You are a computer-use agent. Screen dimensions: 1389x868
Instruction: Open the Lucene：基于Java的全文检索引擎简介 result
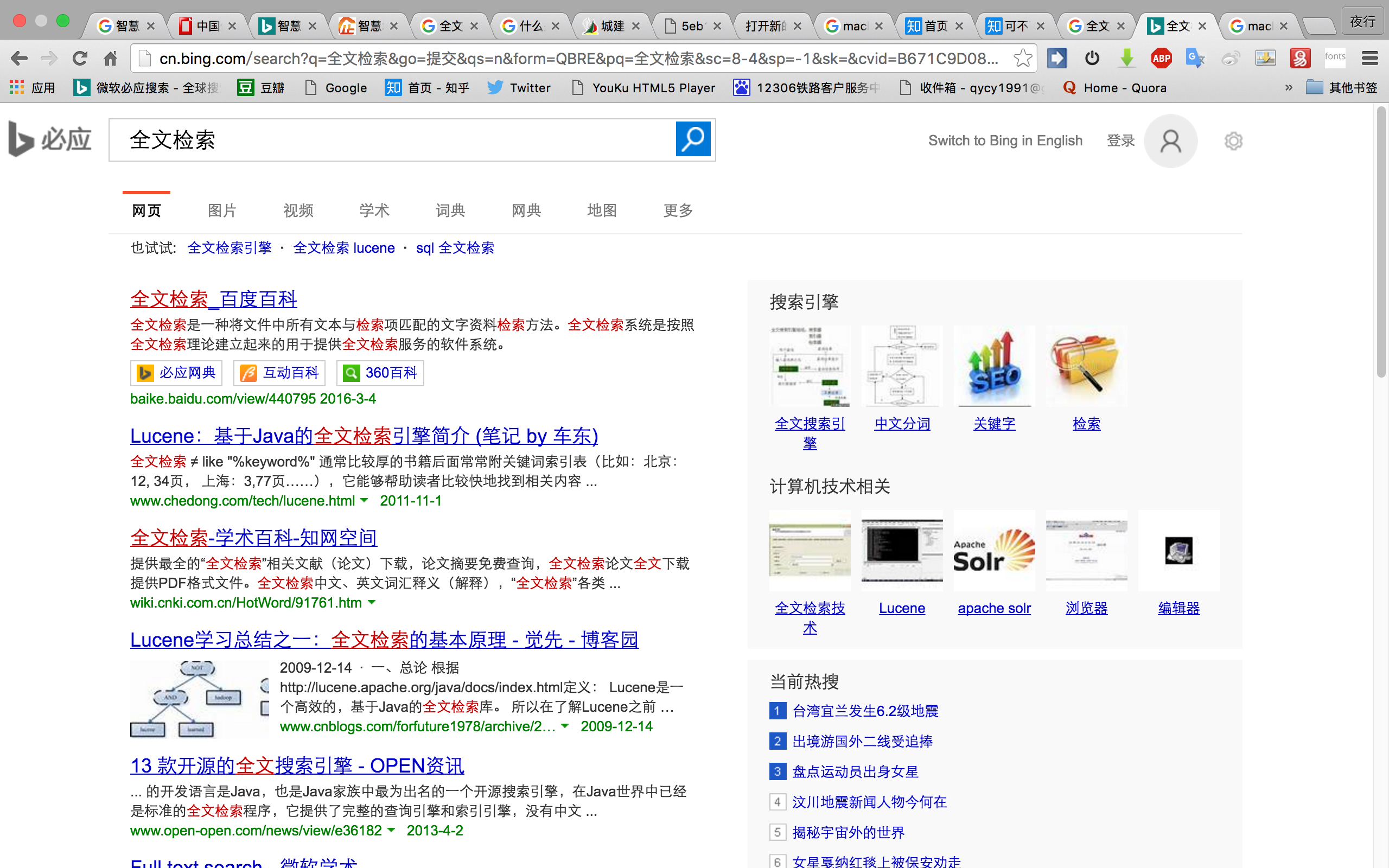364,436
